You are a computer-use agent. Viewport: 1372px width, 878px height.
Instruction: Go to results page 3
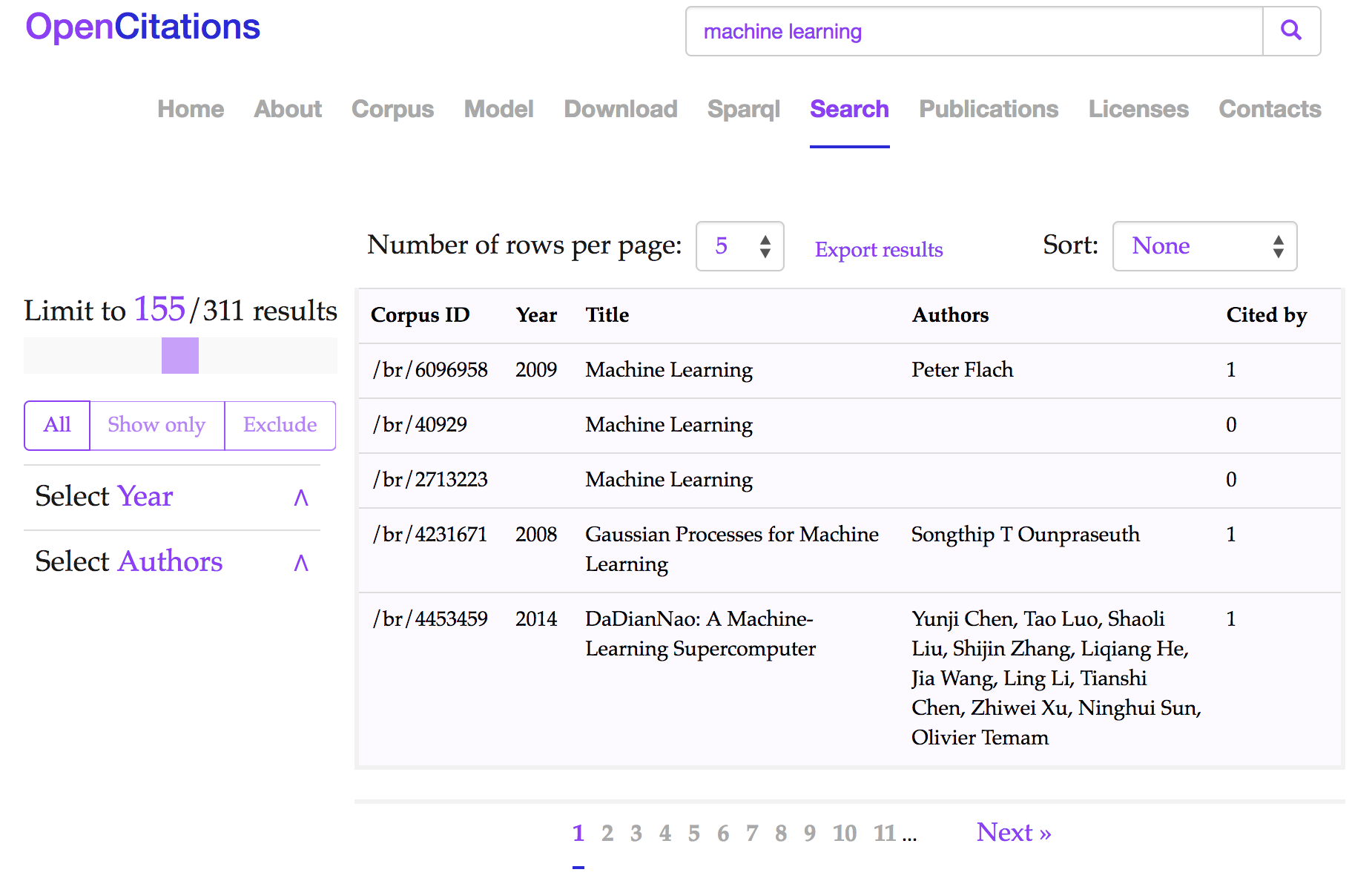pos(636,834)
